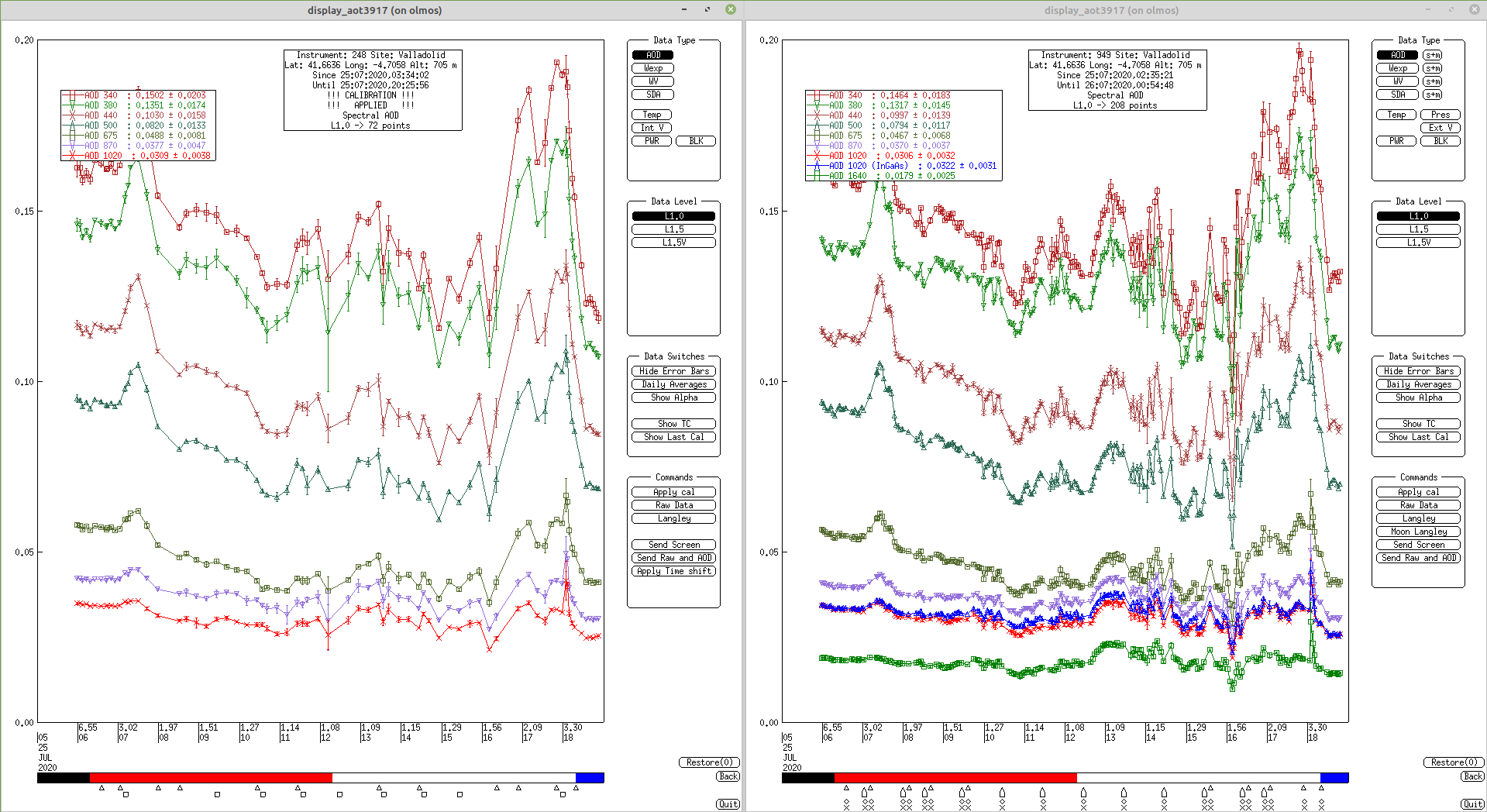Click Send Raw and AOD in left window

(673, 558)
